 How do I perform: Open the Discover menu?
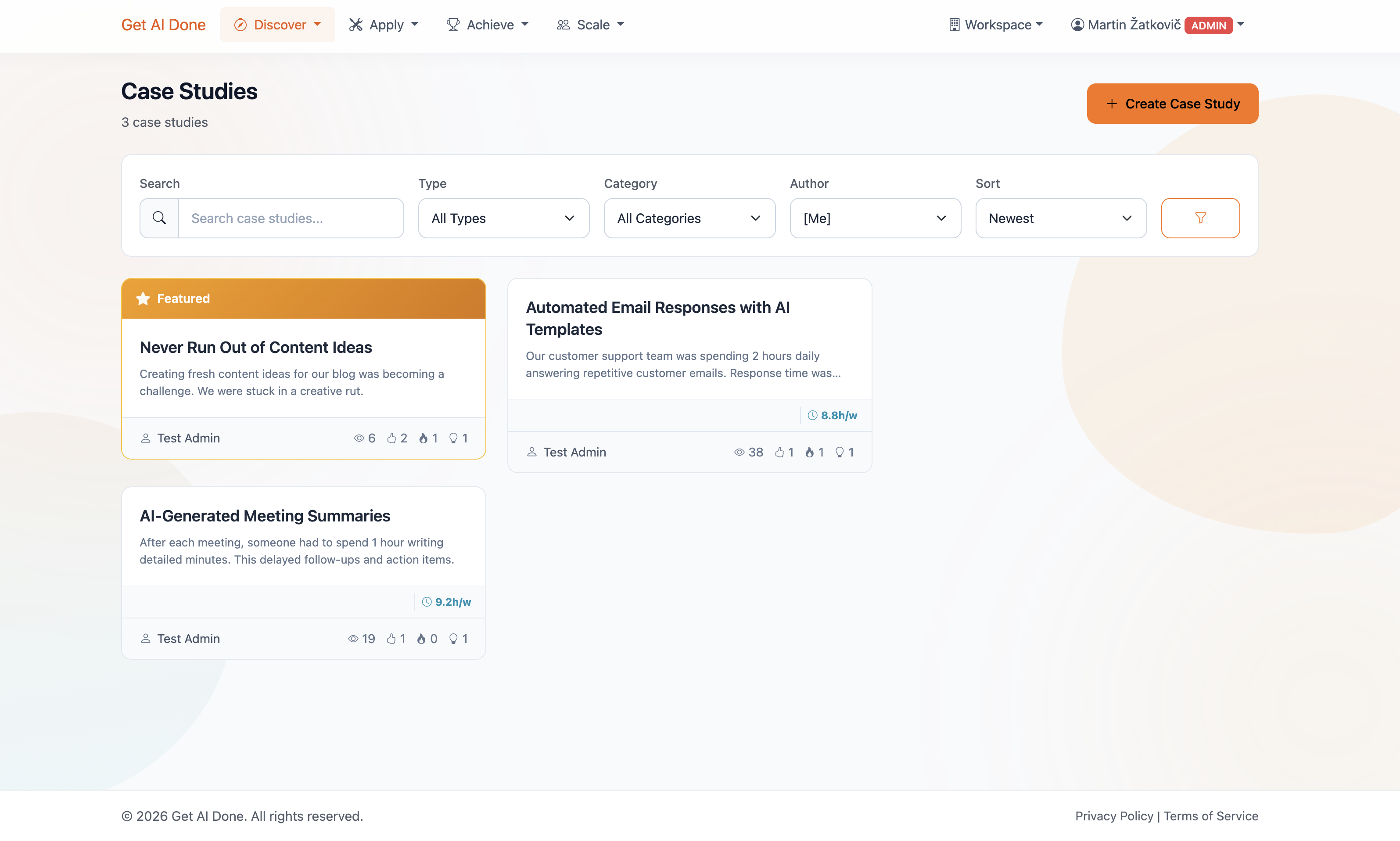pos(278,25)
